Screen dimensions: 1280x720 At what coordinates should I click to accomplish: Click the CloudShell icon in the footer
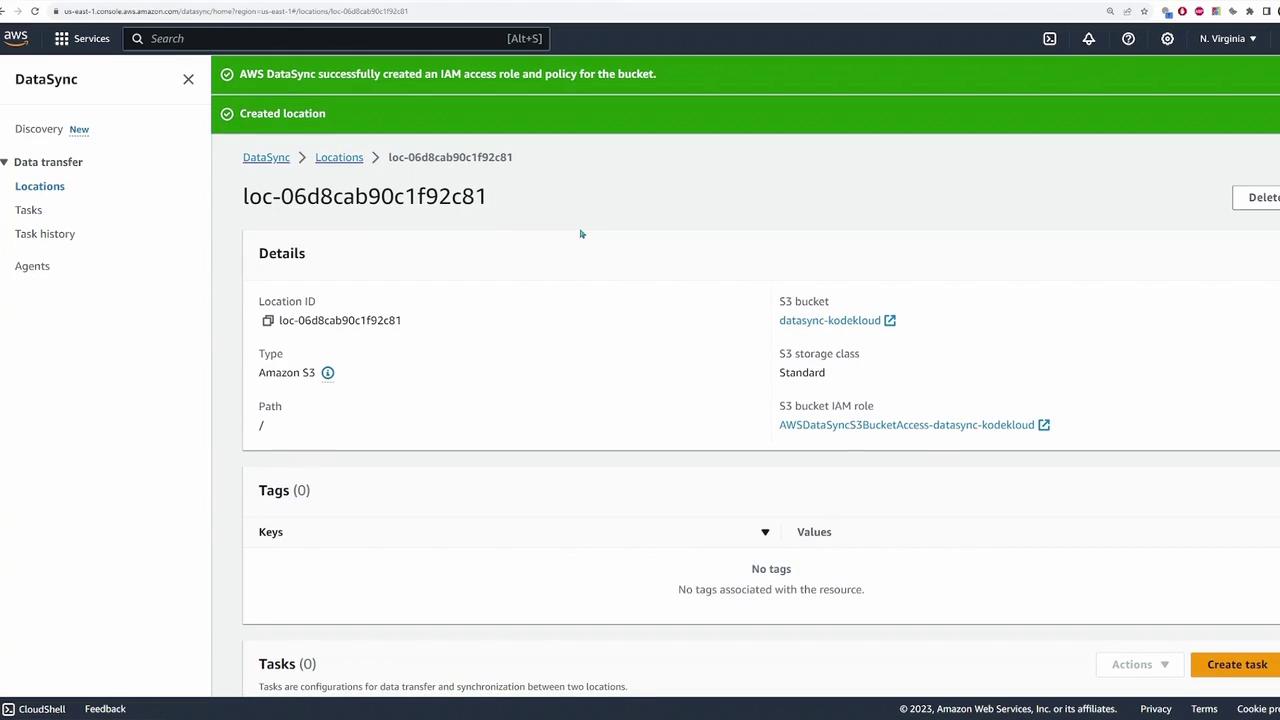8,709
